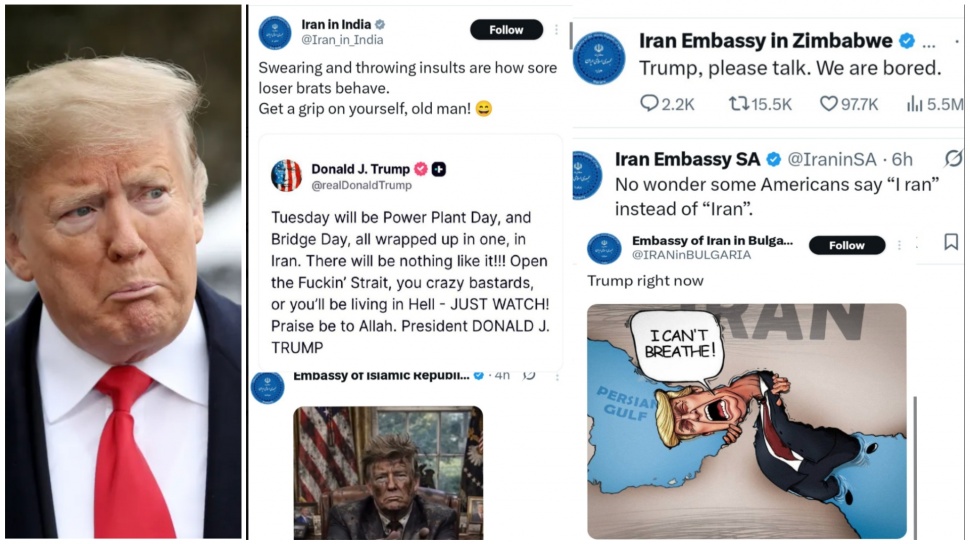
Task: Click Iran in India verified badge
Action: (x=380, y=24)
